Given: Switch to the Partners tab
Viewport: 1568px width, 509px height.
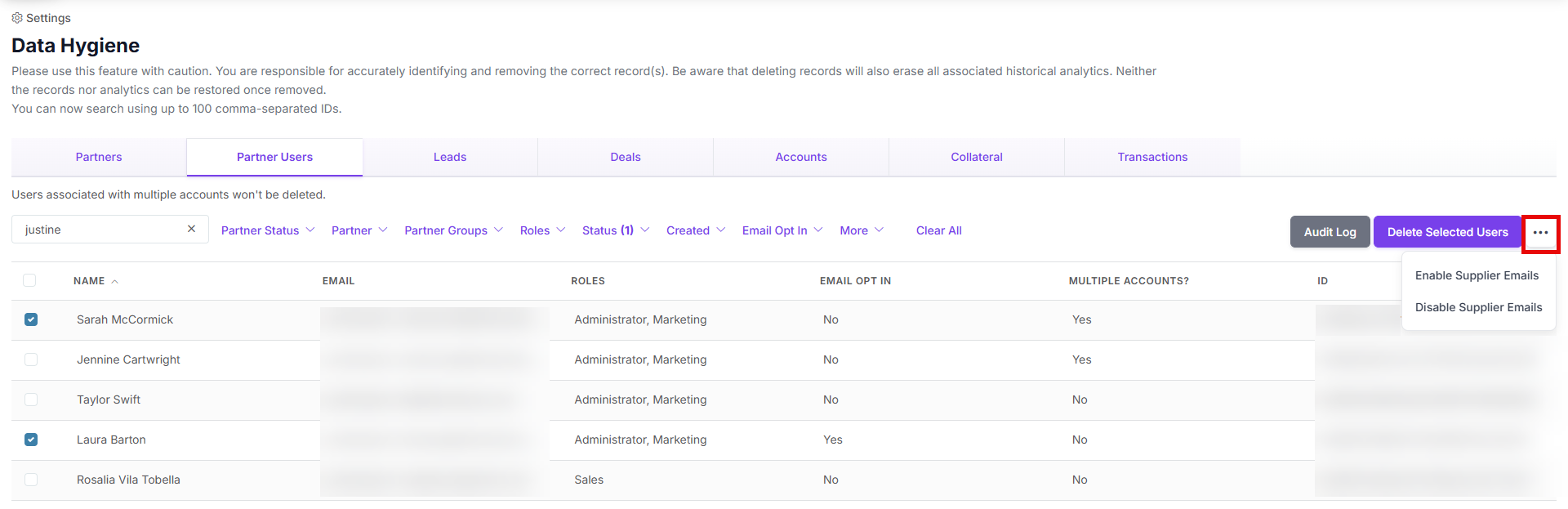Looking at the screenshot, I should tap(99, 157).
